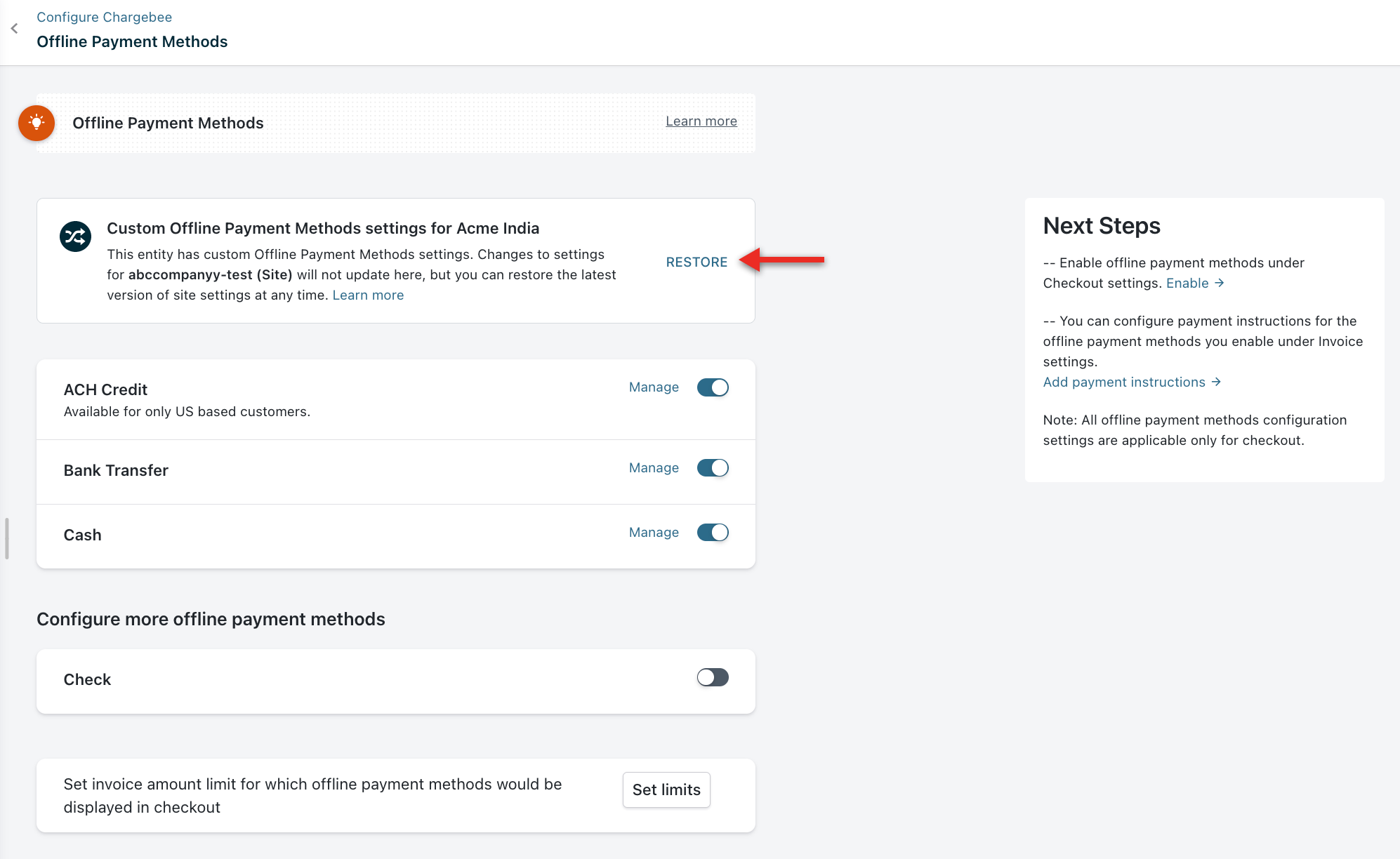
Task: Go to Configure Chargebee breadcrumb
Action: pos(104,17)
